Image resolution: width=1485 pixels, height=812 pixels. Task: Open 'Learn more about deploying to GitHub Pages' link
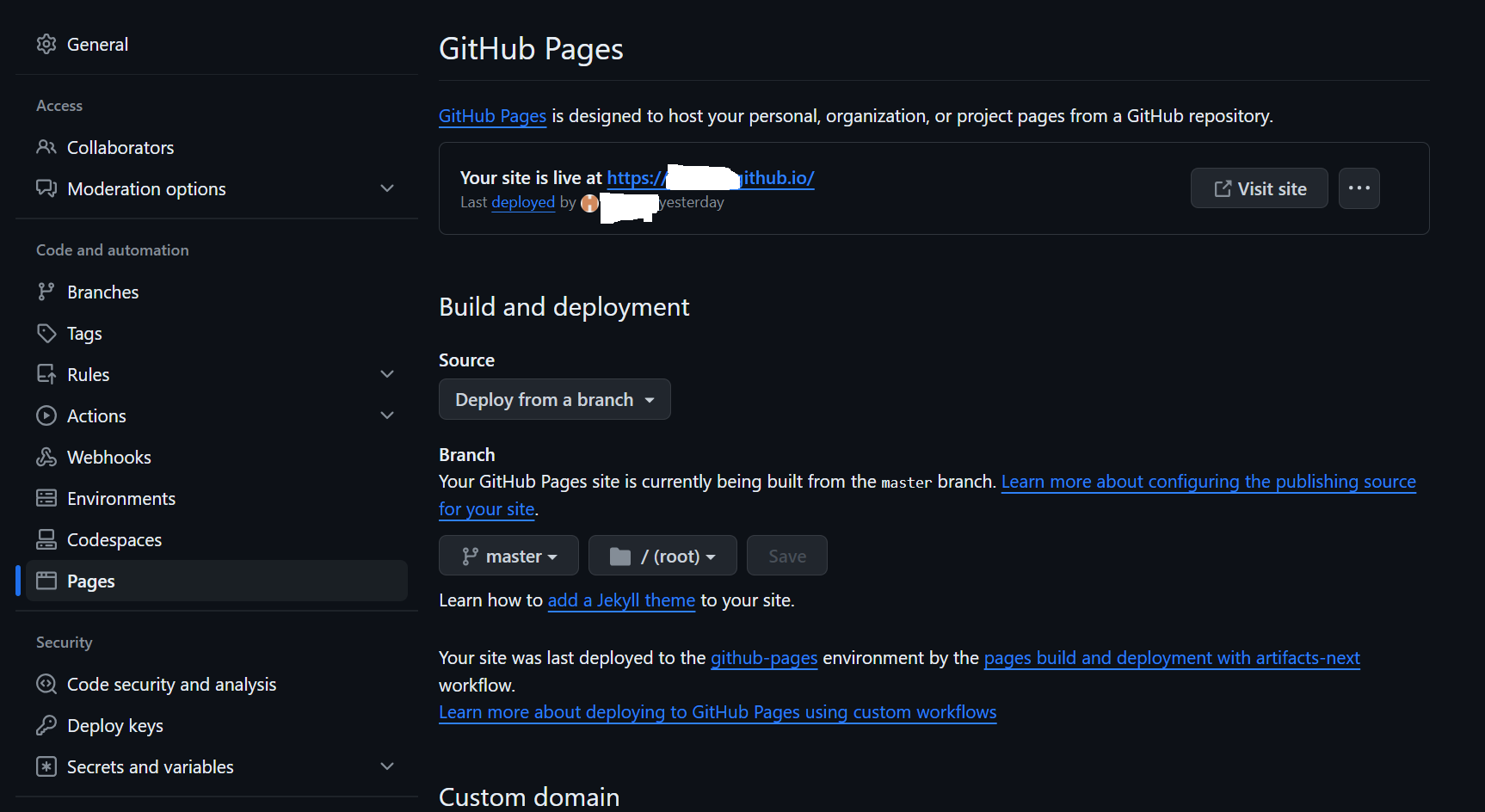(x=718, y=712)
